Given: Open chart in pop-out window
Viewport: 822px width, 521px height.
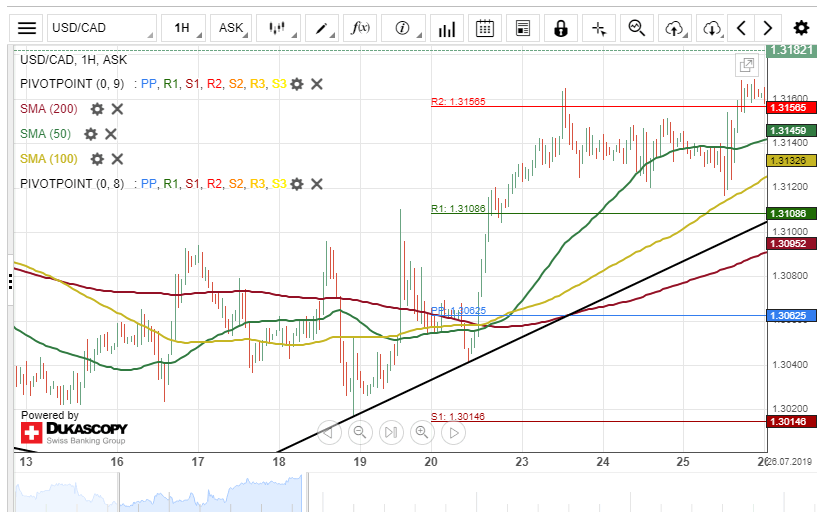Looking at the screenshot, I should [x=746, y=66].
